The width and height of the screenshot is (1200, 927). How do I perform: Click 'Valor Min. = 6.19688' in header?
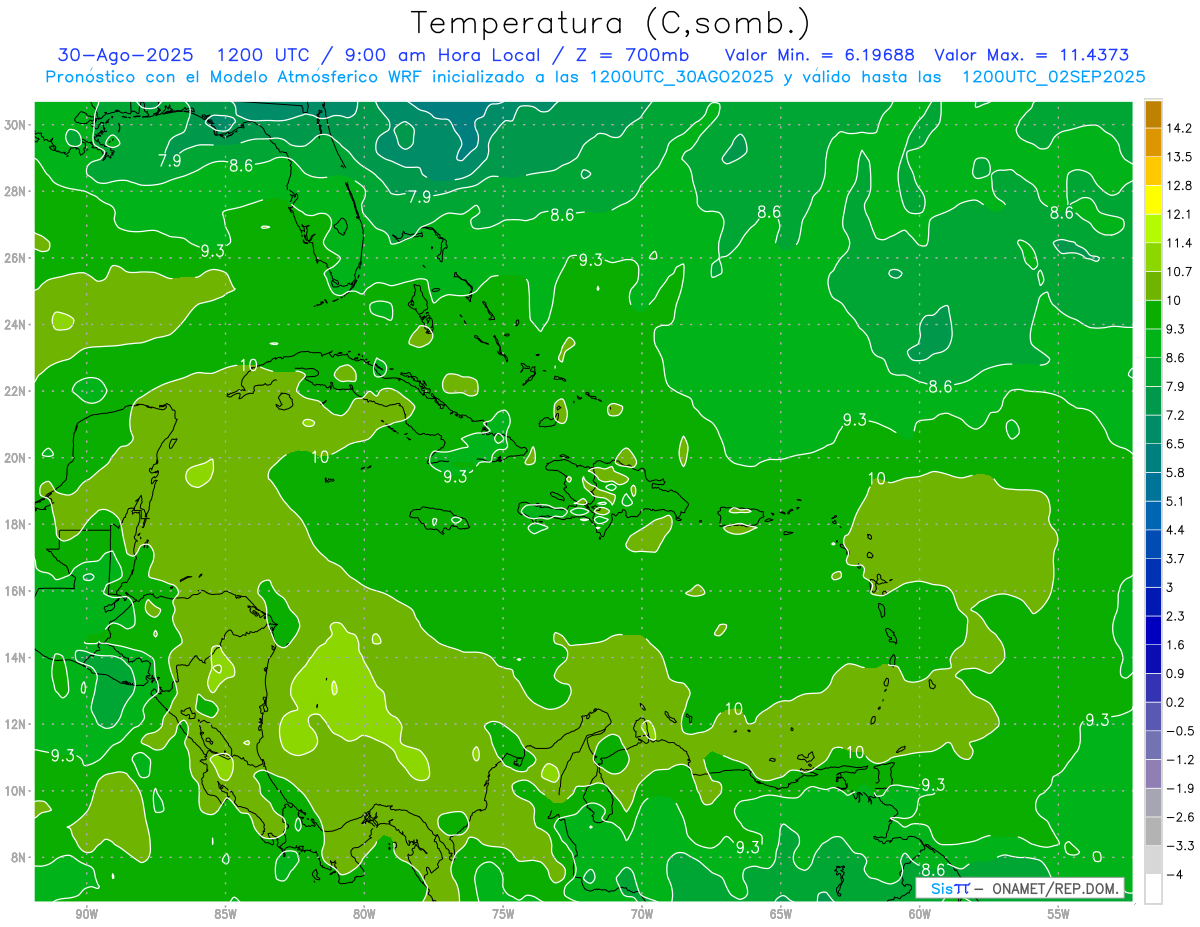pyautogui.click(x=821, y=55)
